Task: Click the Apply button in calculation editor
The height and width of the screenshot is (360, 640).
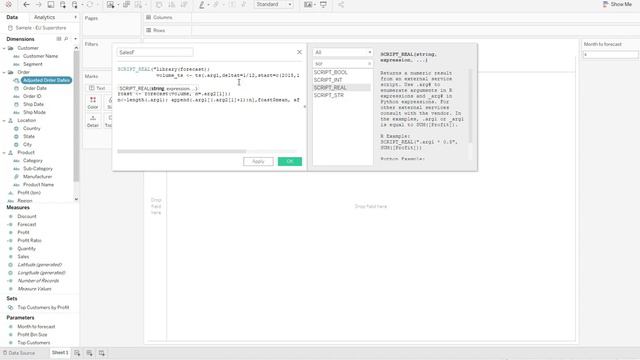Action: (x=258, y=162)
